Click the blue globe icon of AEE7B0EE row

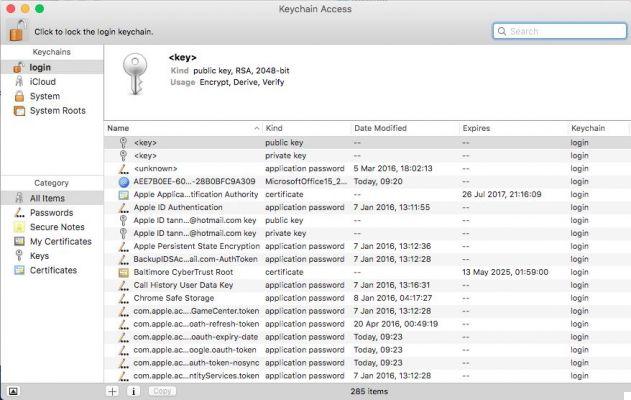(x=124, y=182)
